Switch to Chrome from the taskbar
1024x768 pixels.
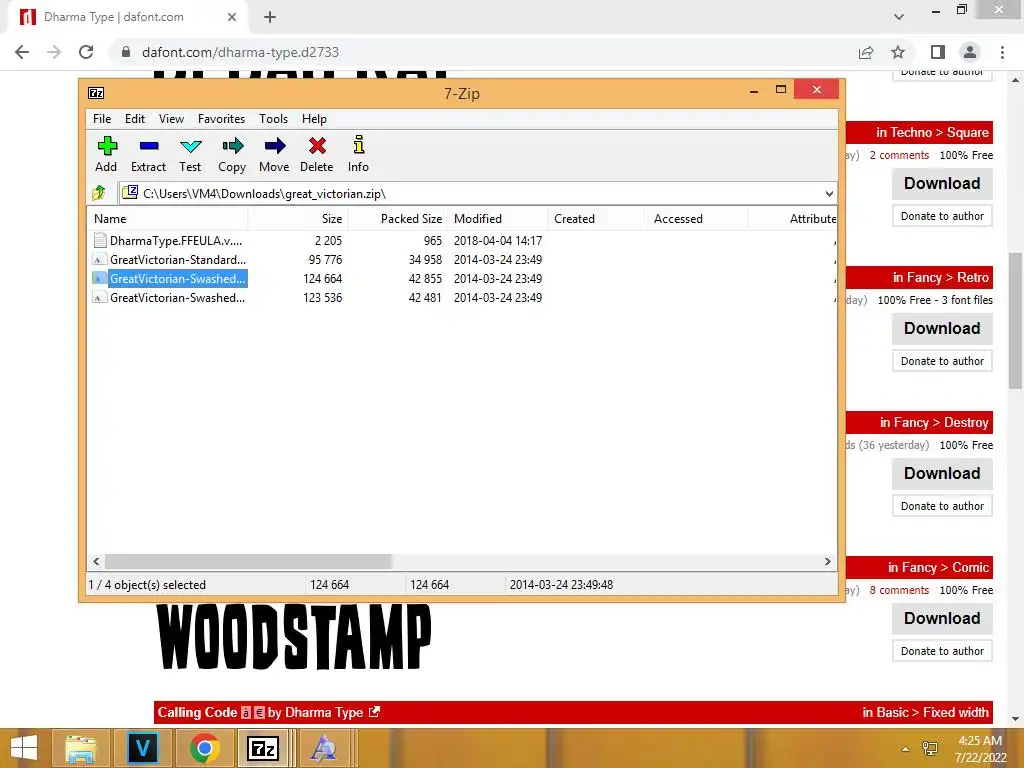coord(204,748)
